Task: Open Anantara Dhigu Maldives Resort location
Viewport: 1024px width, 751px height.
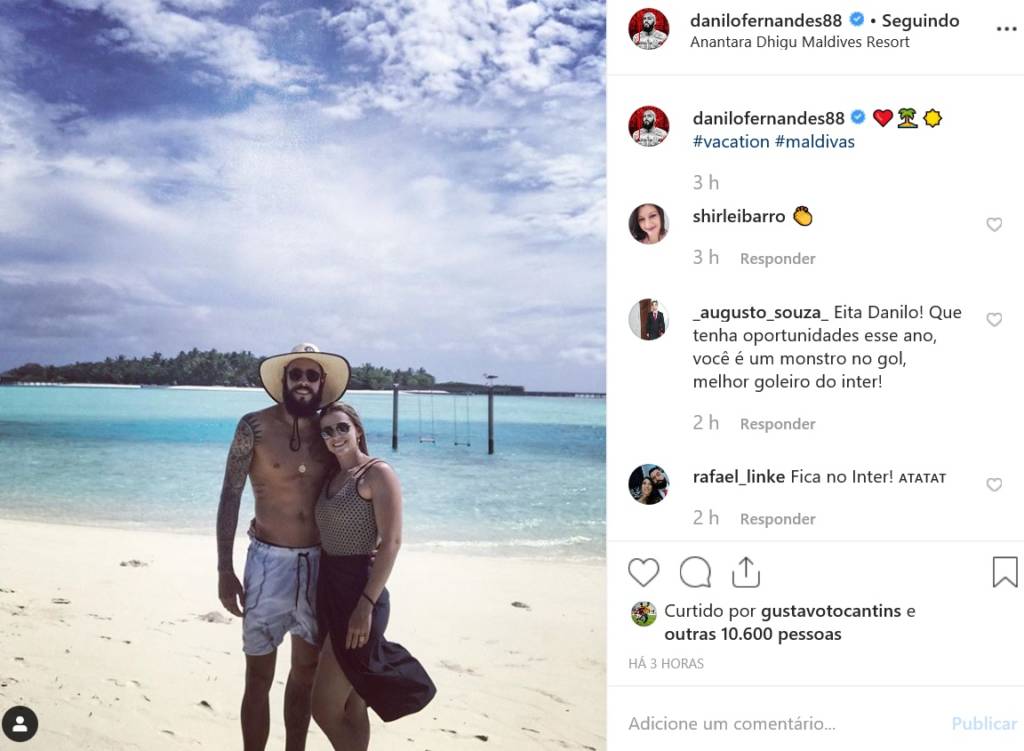Action: [x=799, y=42]
